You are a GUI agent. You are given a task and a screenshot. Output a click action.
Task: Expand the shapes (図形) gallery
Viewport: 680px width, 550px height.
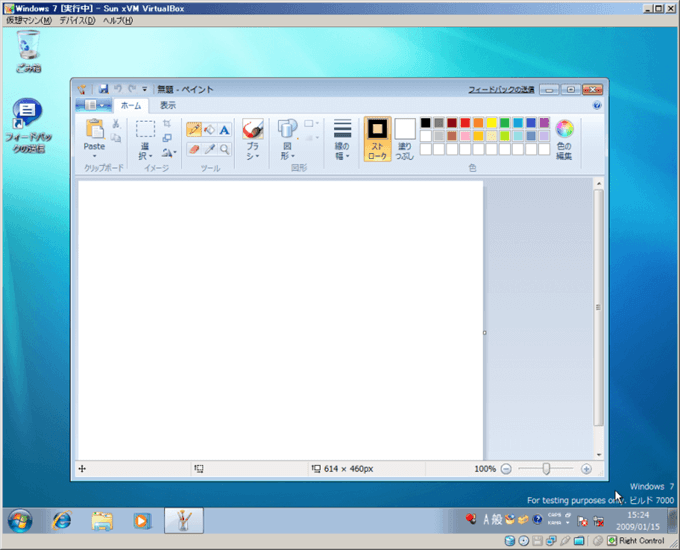287,152
